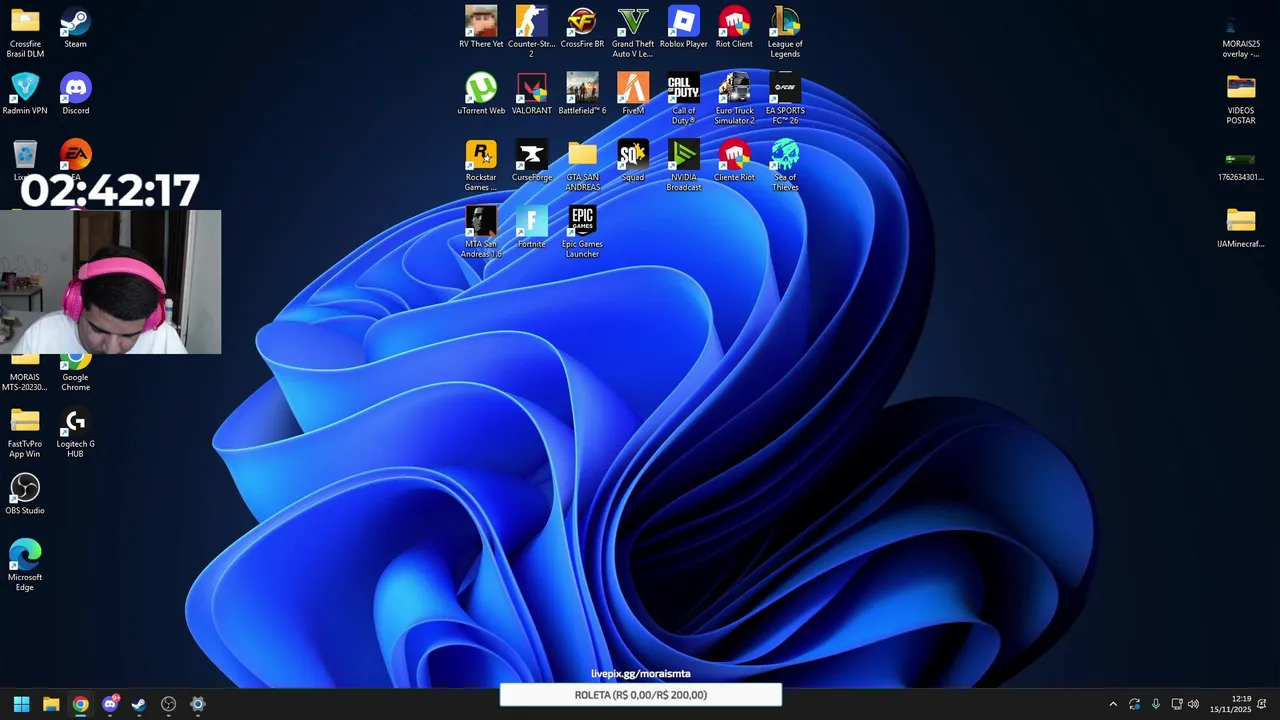
Task: Open the VIDEOS POSTAR folder
Action: (x=1241, y=99)
